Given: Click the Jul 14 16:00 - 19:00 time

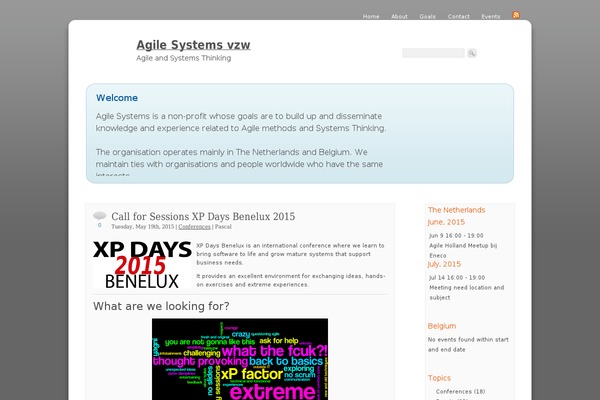Looking at the screenshot, I should point(457,278).
